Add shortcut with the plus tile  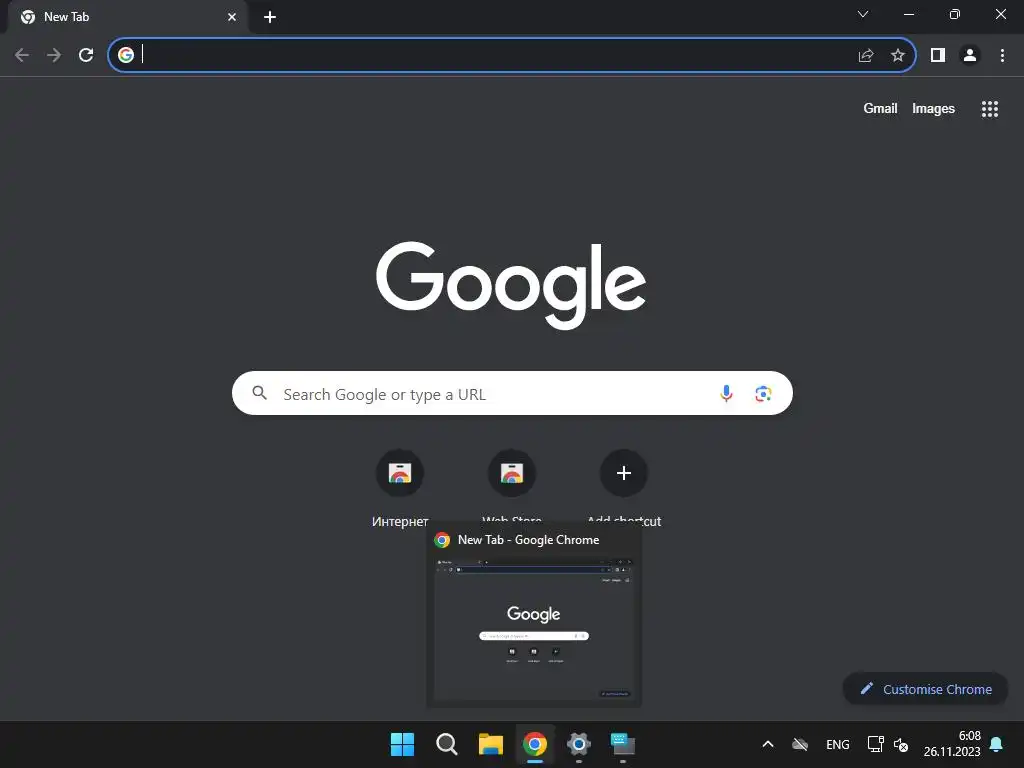(624, 473)
